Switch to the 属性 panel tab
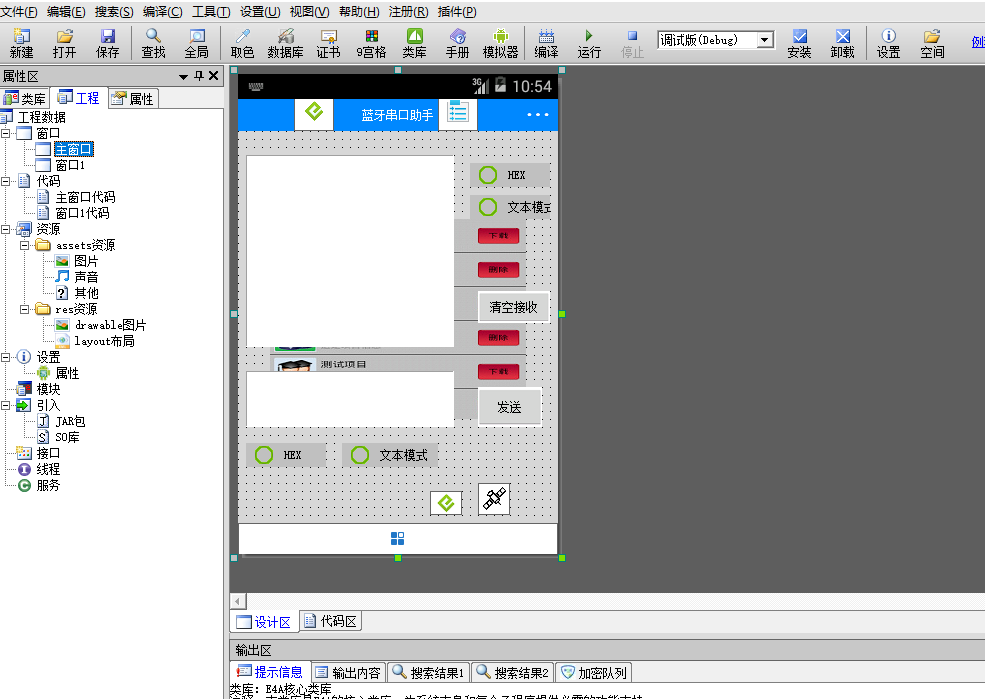This screenshot has width=985, height=699. [133, 99]
